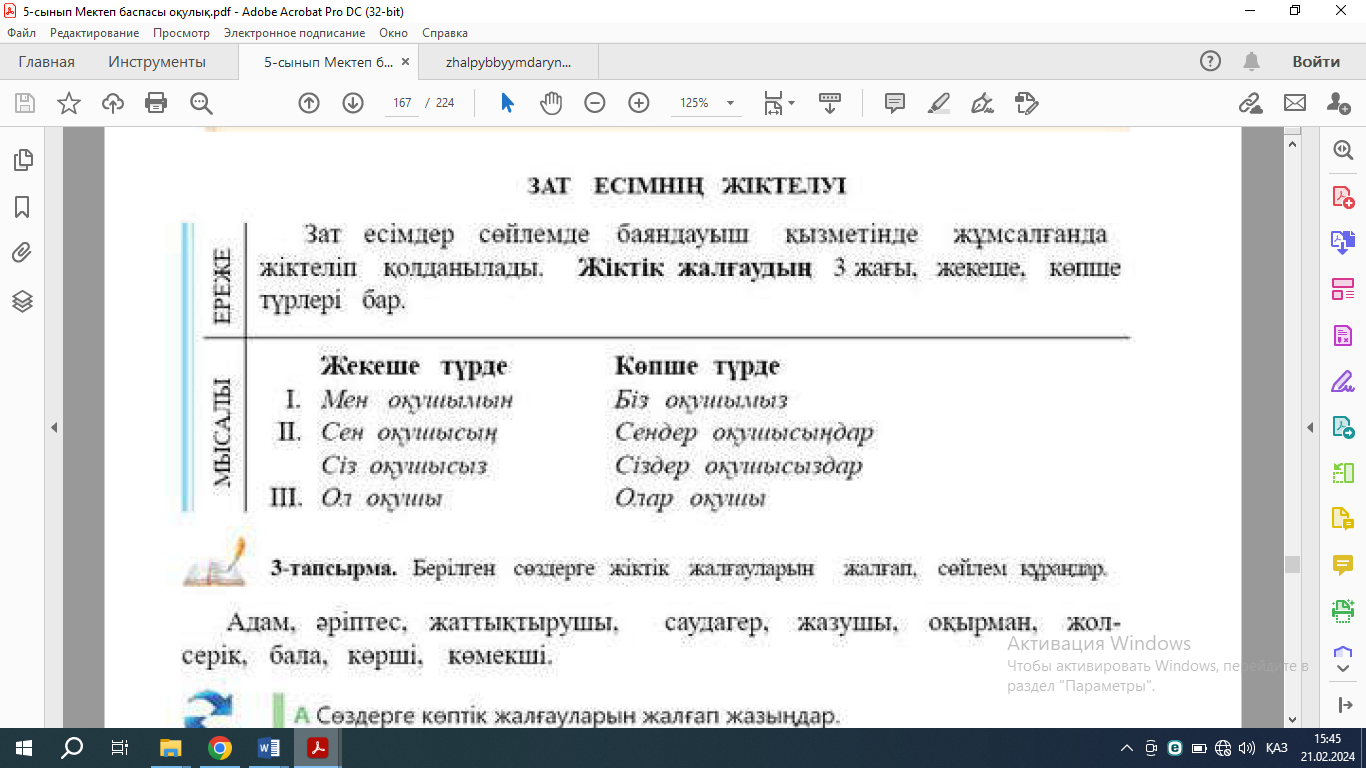This screenshot has height=768, width=1366.
Task: Open the bookmarks panel in left sidebar
Action: pyautogui.click(x=22, y=207)
